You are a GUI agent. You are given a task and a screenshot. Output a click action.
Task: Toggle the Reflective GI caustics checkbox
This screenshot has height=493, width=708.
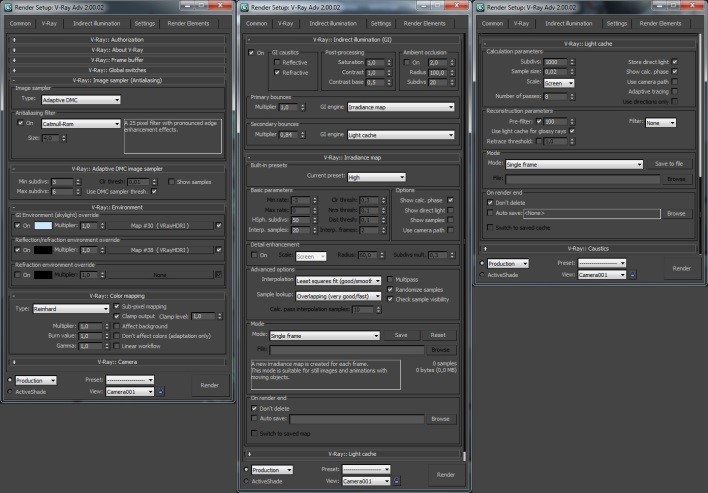tap(277, 62)
